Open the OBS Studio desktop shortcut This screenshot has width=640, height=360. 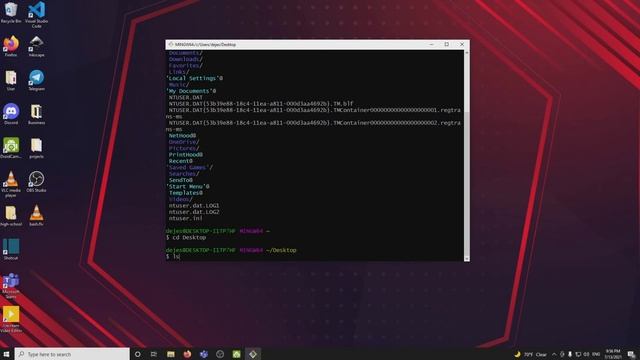36,182
